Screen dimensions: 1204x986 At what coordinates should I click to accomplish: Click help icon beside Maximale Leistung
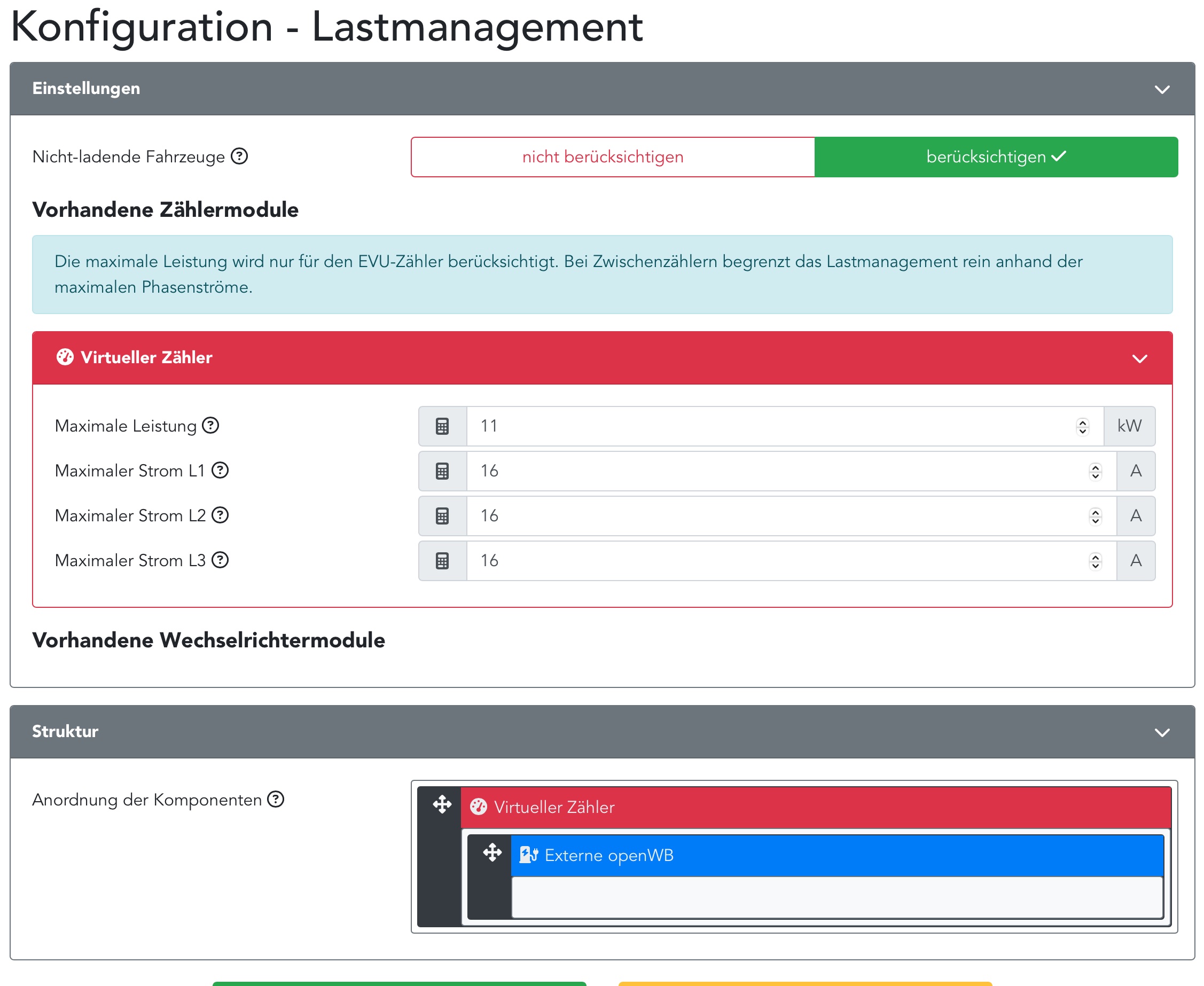click(x=210, y=425)
